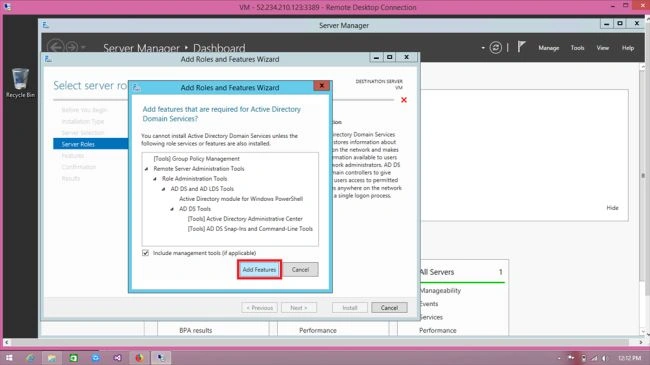This screenshot has height=365, width=650.
Task: Open the Tools menu in Server Manager
Action: point(577,48)
